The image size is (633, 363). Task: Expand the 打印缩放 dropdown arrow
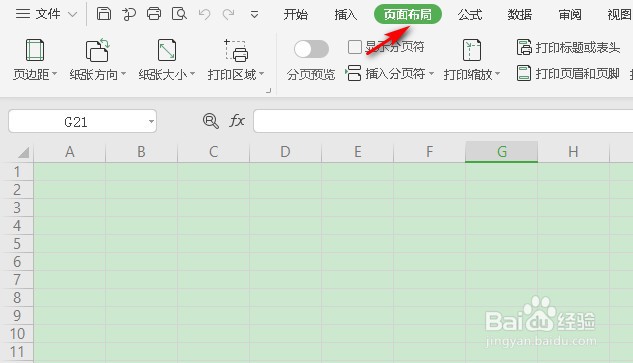pyautogui.click(x=497, y=74)
